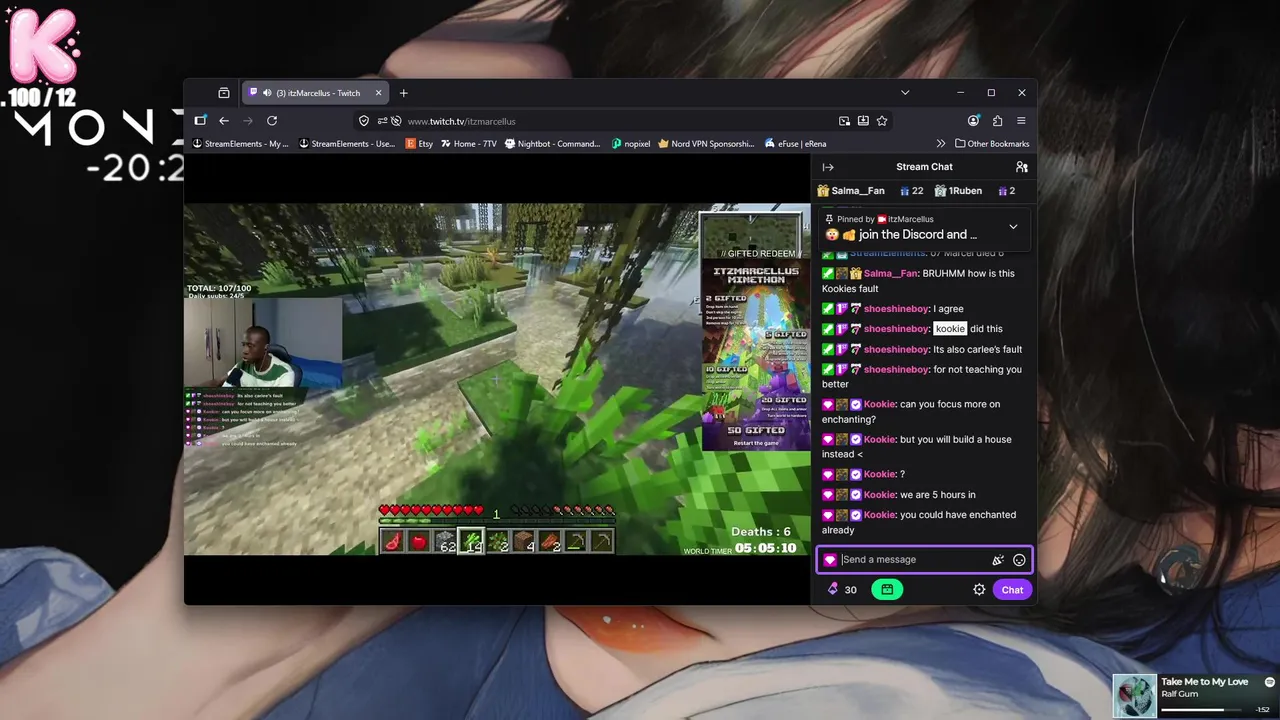Open the eFuse | eRena bookmark
Screen dimensions: 1280x720
tap(797, 144)
